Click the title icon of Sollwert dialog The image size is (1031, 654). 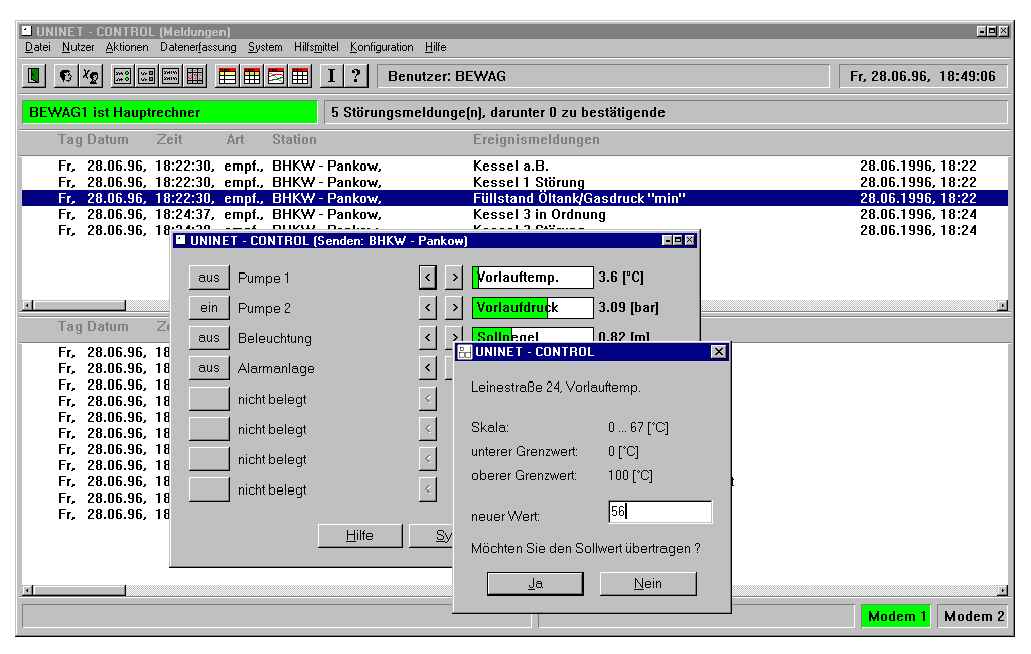pyautogui.click(x=465, y=352)
